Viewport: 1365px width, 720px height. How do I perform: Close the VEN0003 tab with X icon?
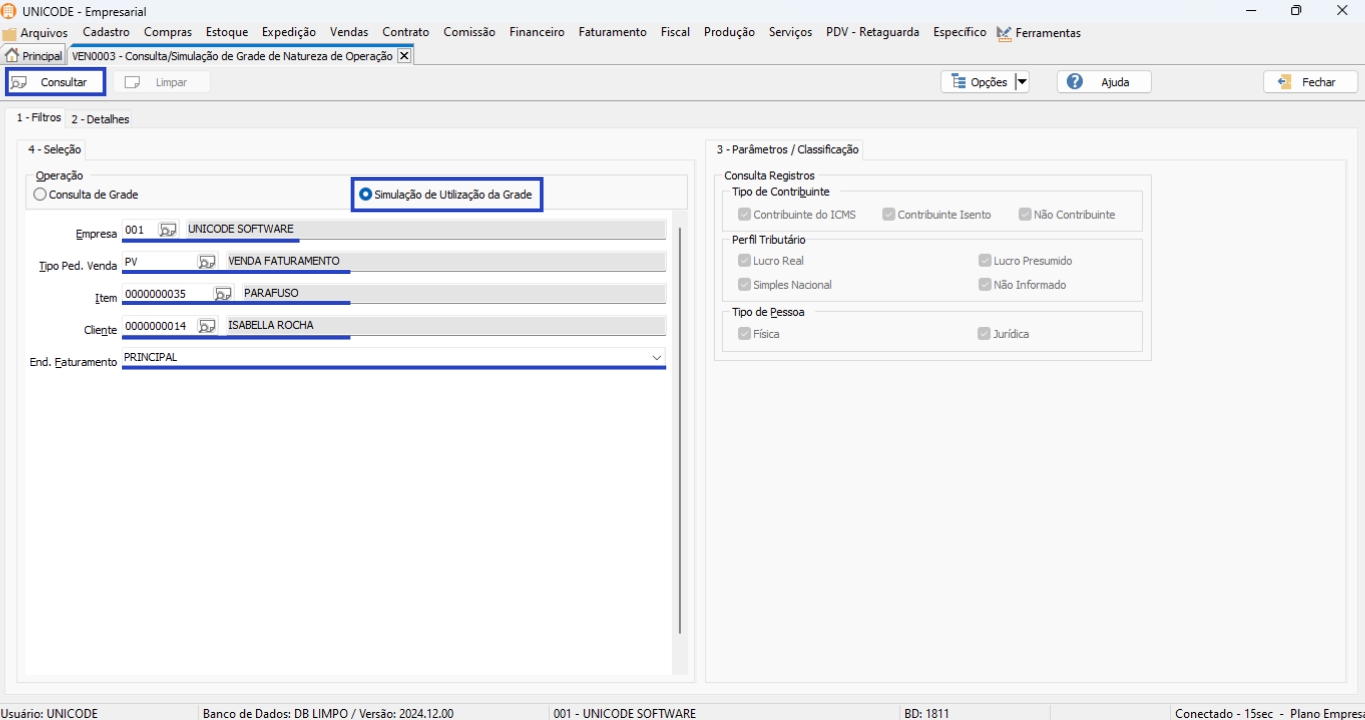pos(404,56)
